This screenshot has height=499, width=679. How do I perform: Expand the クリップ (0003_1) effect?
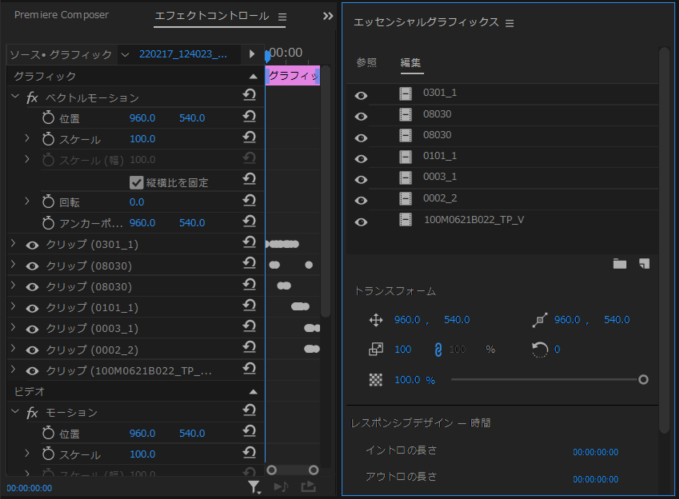click(13, 328)
